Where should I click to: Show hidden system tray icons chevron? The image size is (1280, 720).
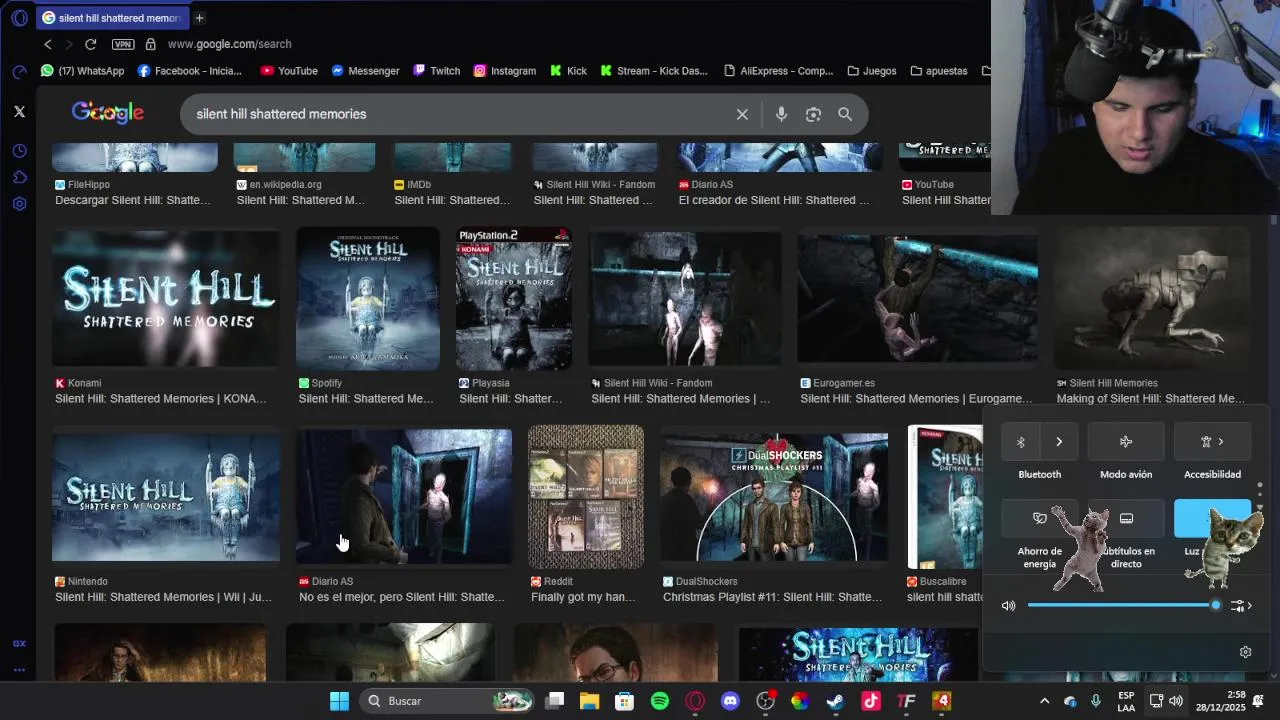1044,701
